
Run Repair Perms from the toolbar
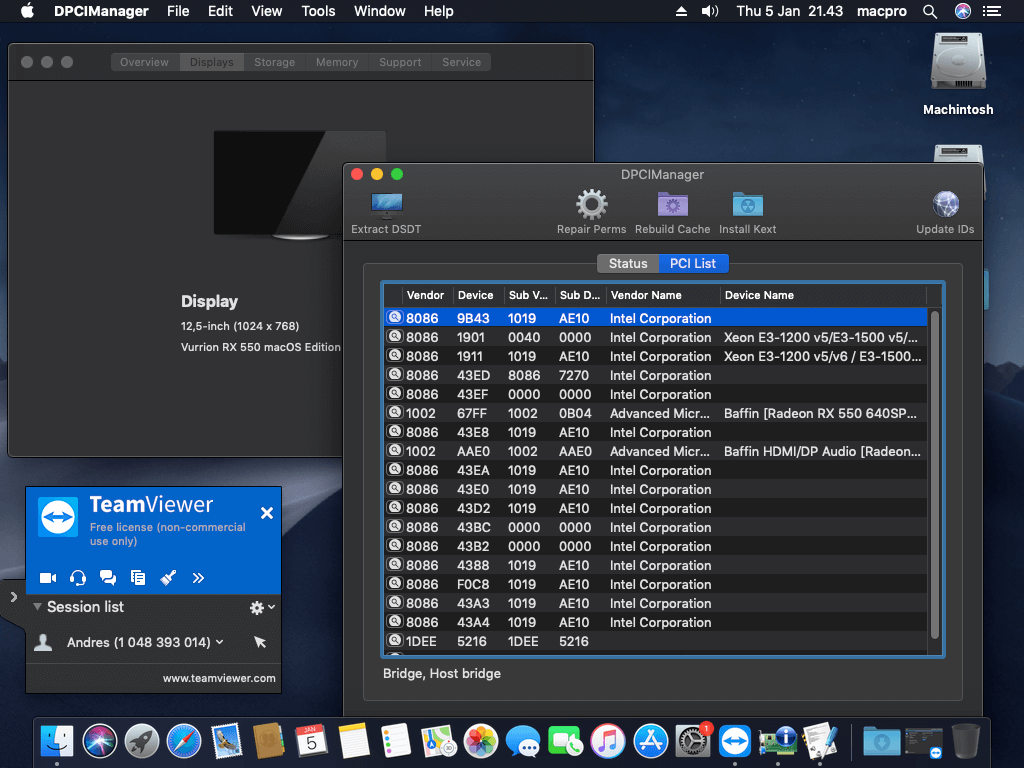[591, 206]
